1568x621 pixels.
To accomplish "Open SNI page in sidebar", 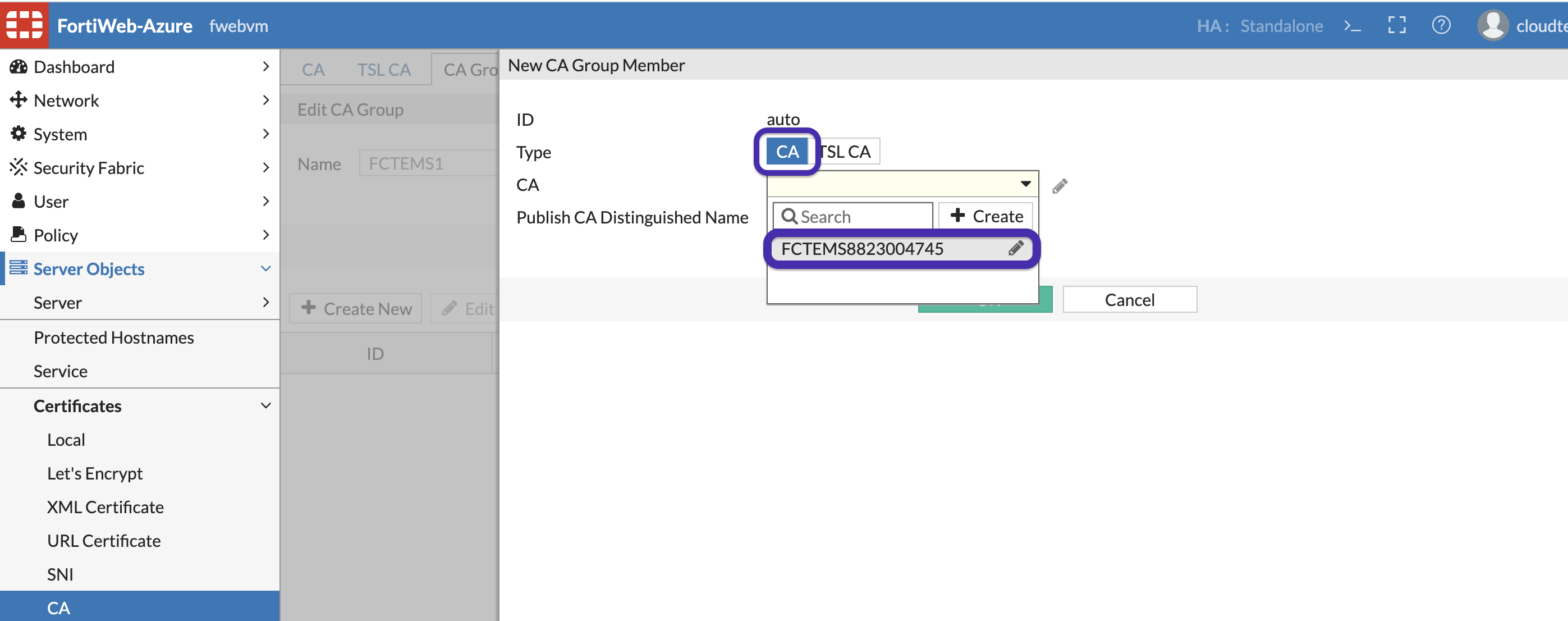I will click(59, 574).
